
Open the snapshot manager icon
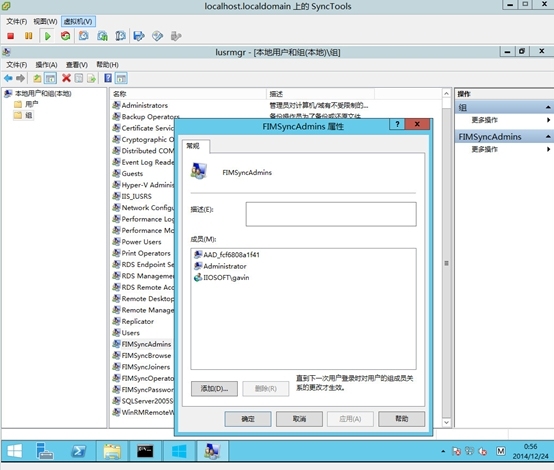click(x=120, y=36)
